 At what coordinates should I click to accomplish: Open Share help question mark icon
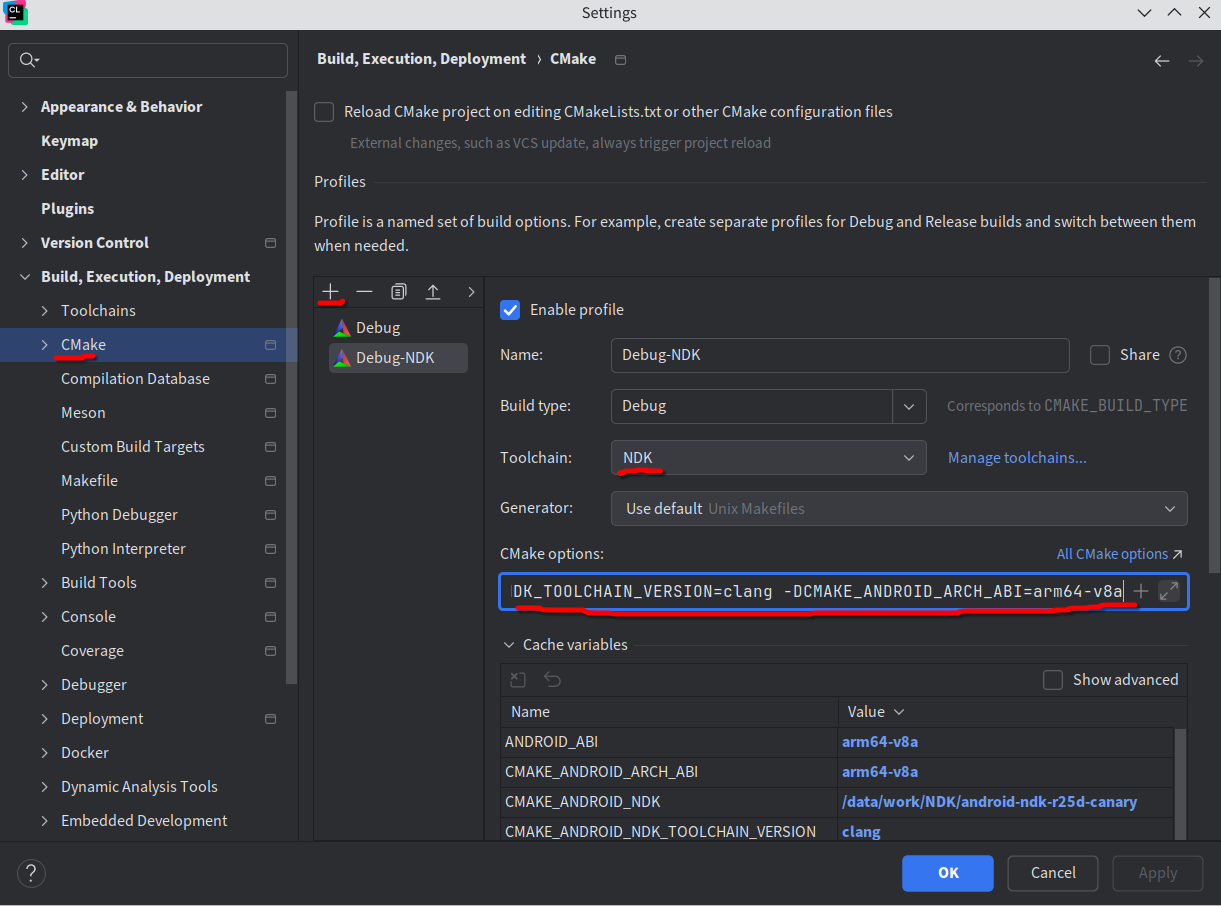(1178, 355)
